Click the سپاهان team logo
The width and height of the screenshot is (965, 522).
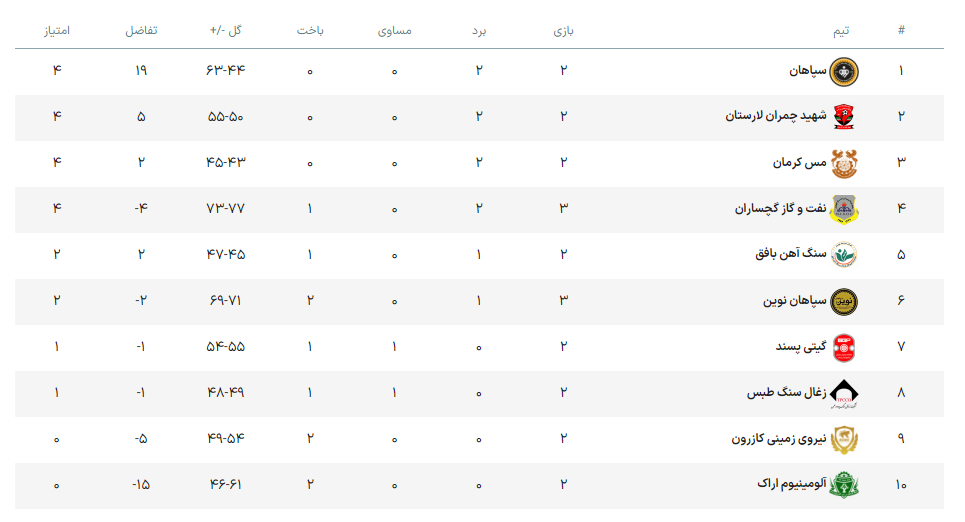844,71
